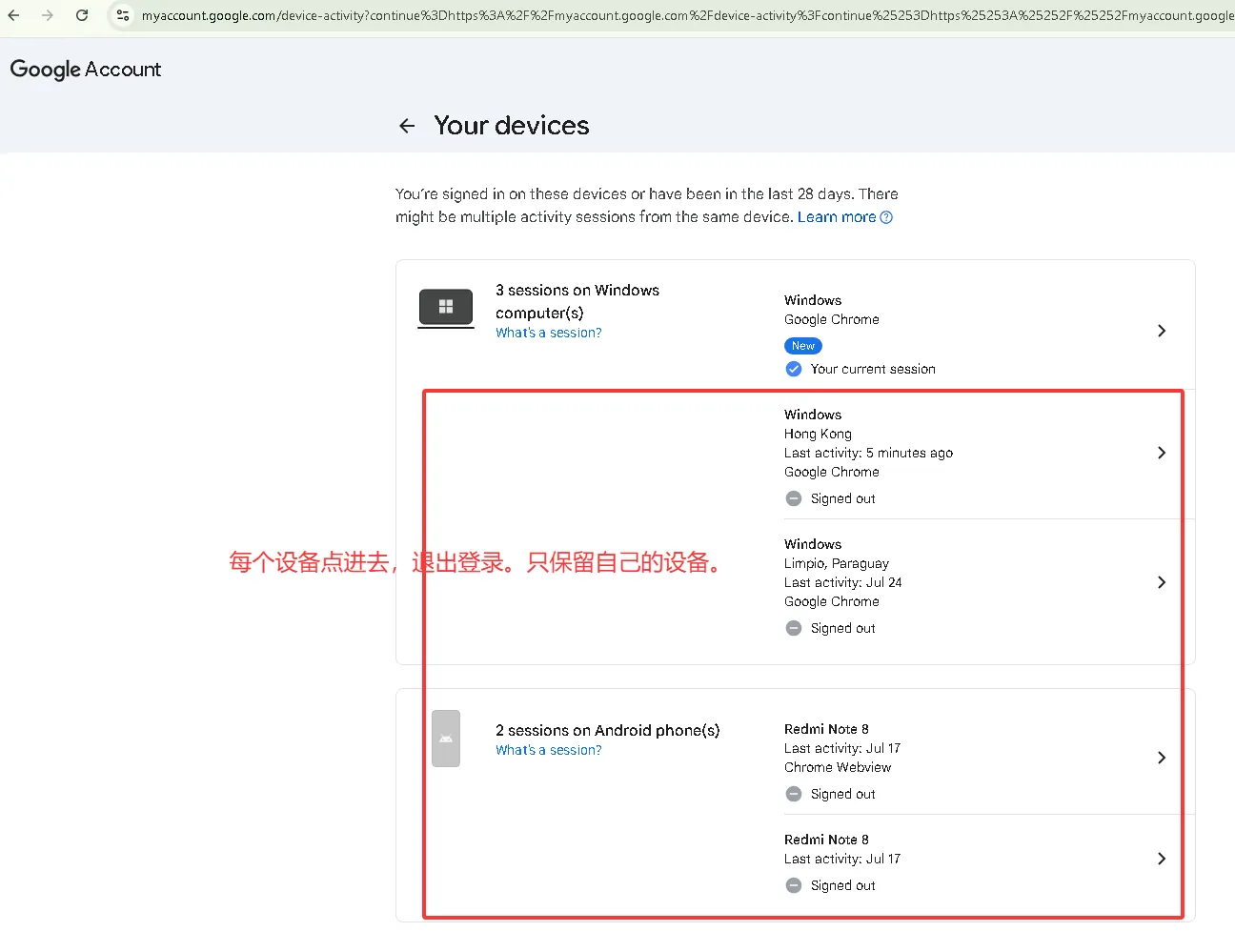
Task: Click the address bar URL field
Action: pos(686,15)
